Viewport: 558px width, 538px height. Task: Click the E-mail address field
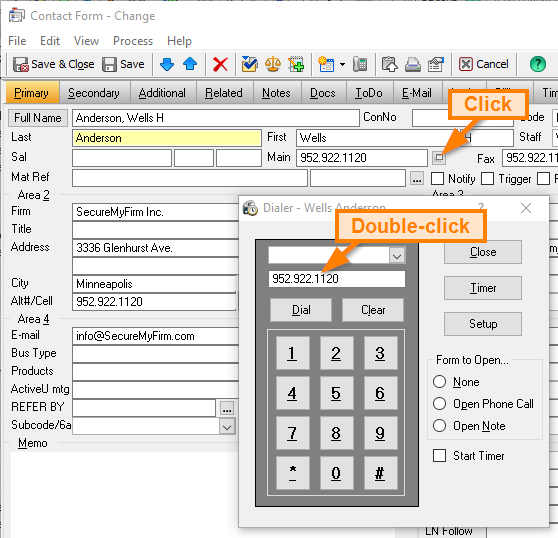coord(156,336)
